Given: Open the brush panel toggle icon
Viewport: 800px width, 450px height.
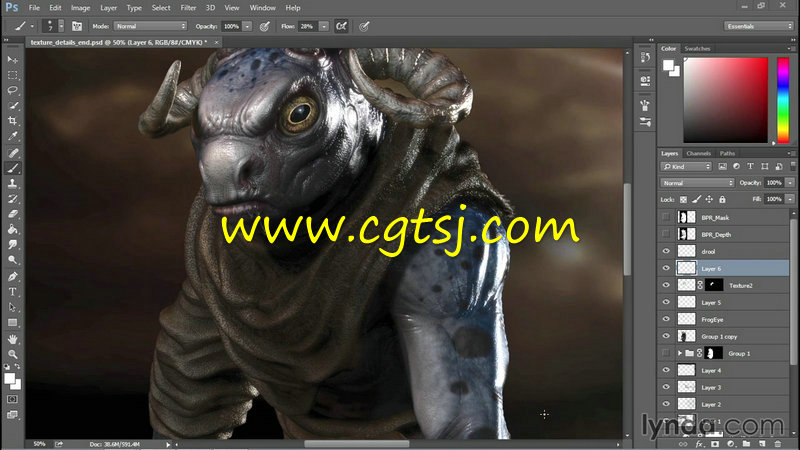Looking at the screenshot, I should [77, 26].
